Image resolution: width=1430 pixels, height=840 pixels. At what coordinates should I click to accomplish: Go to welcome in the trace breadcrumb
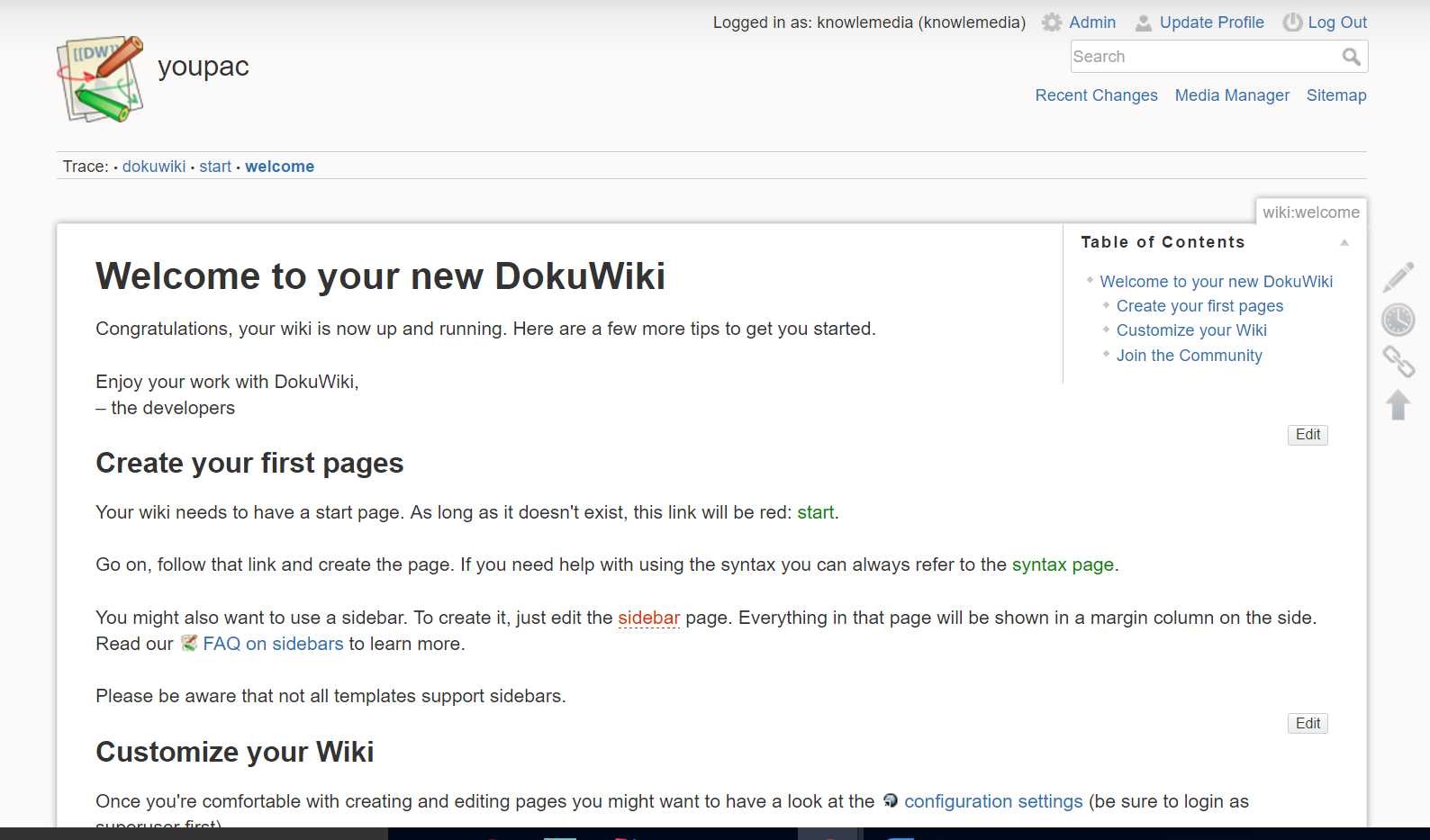(x=280, y=167)
